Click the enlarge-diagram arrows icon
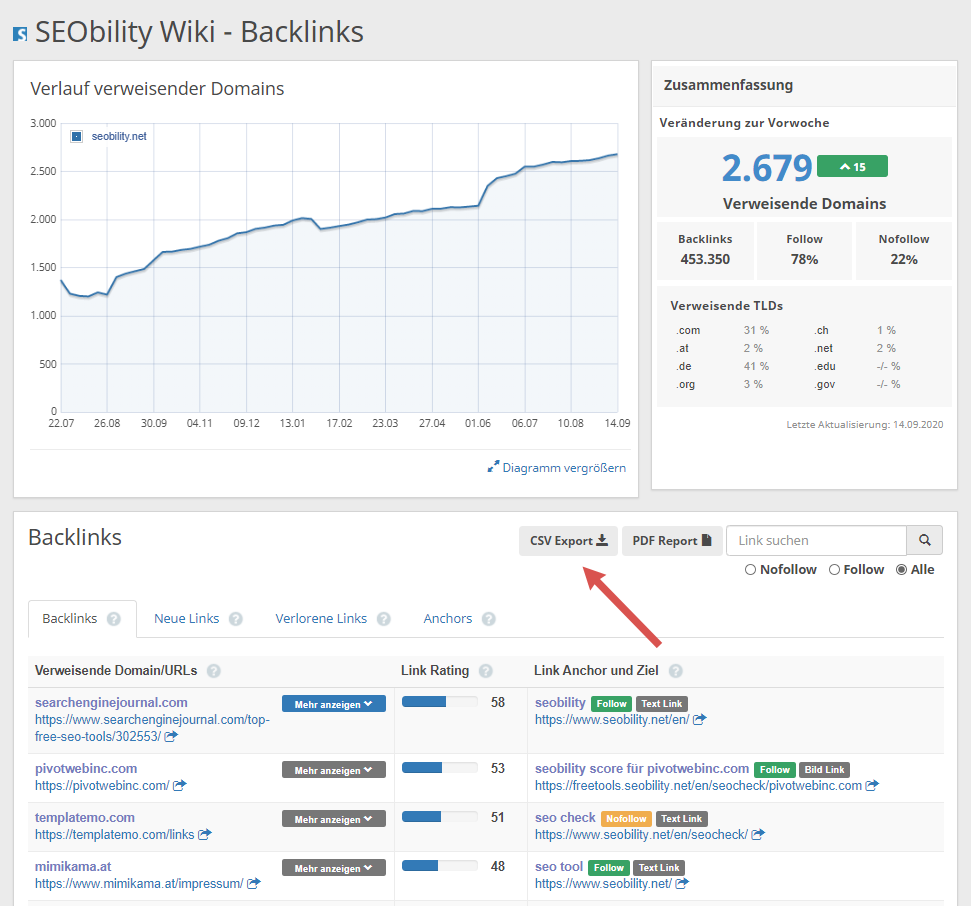Screen dimensions: 971x906 click(493, 467)
